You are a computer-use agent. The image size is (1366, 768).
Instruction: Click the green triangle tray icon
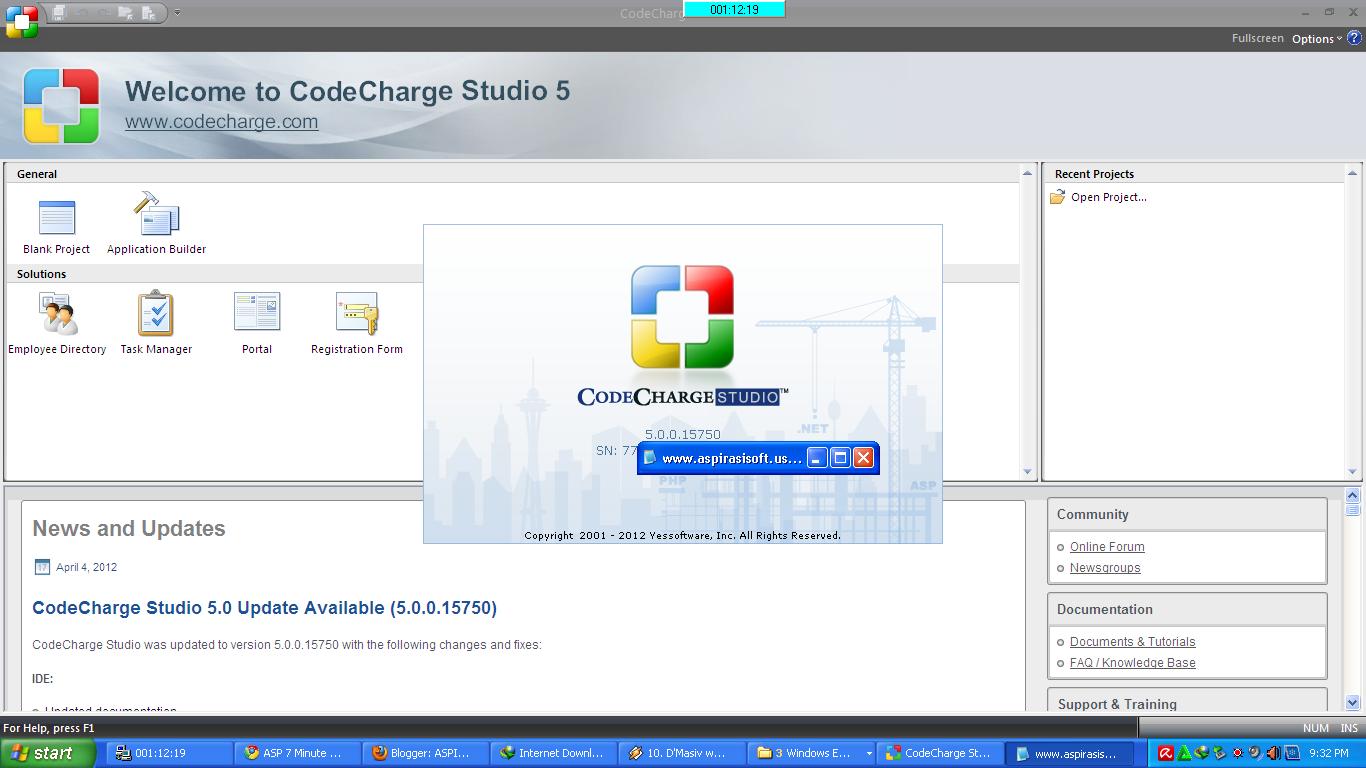(x=1184, y=753)
